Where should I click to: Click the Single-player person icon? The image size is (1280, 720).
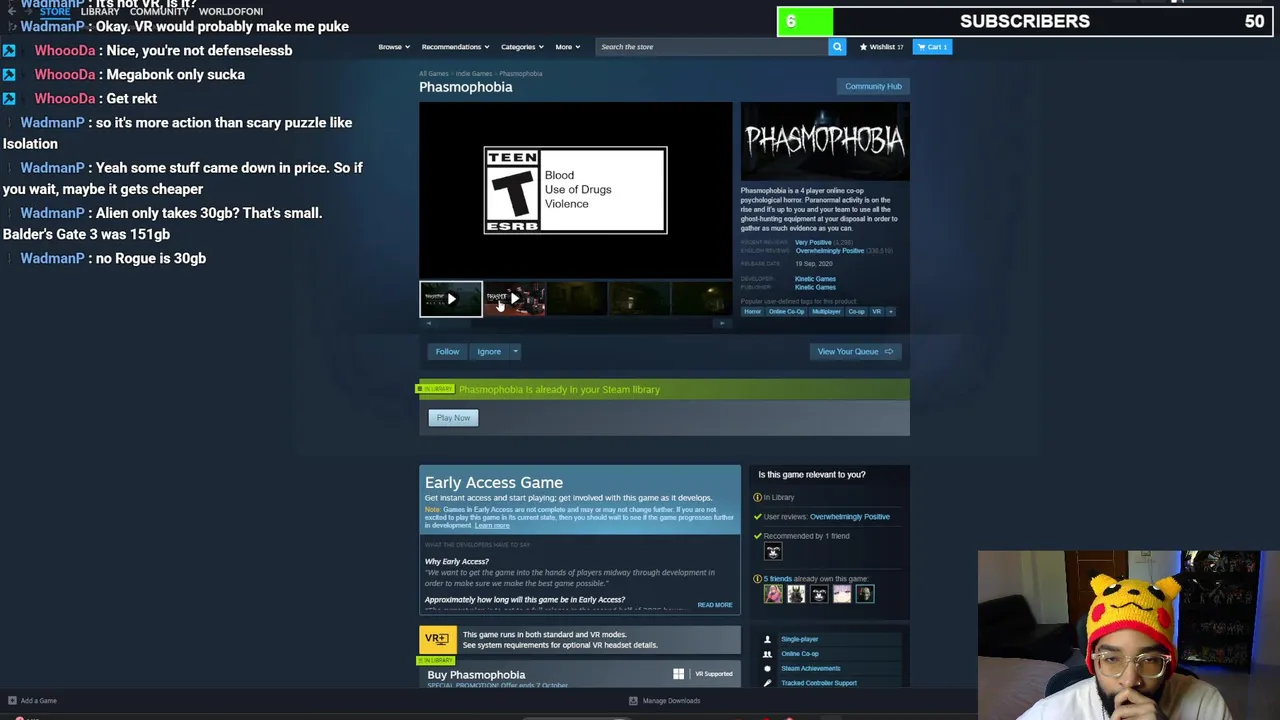pyautogui.click(x=767, y=639)
